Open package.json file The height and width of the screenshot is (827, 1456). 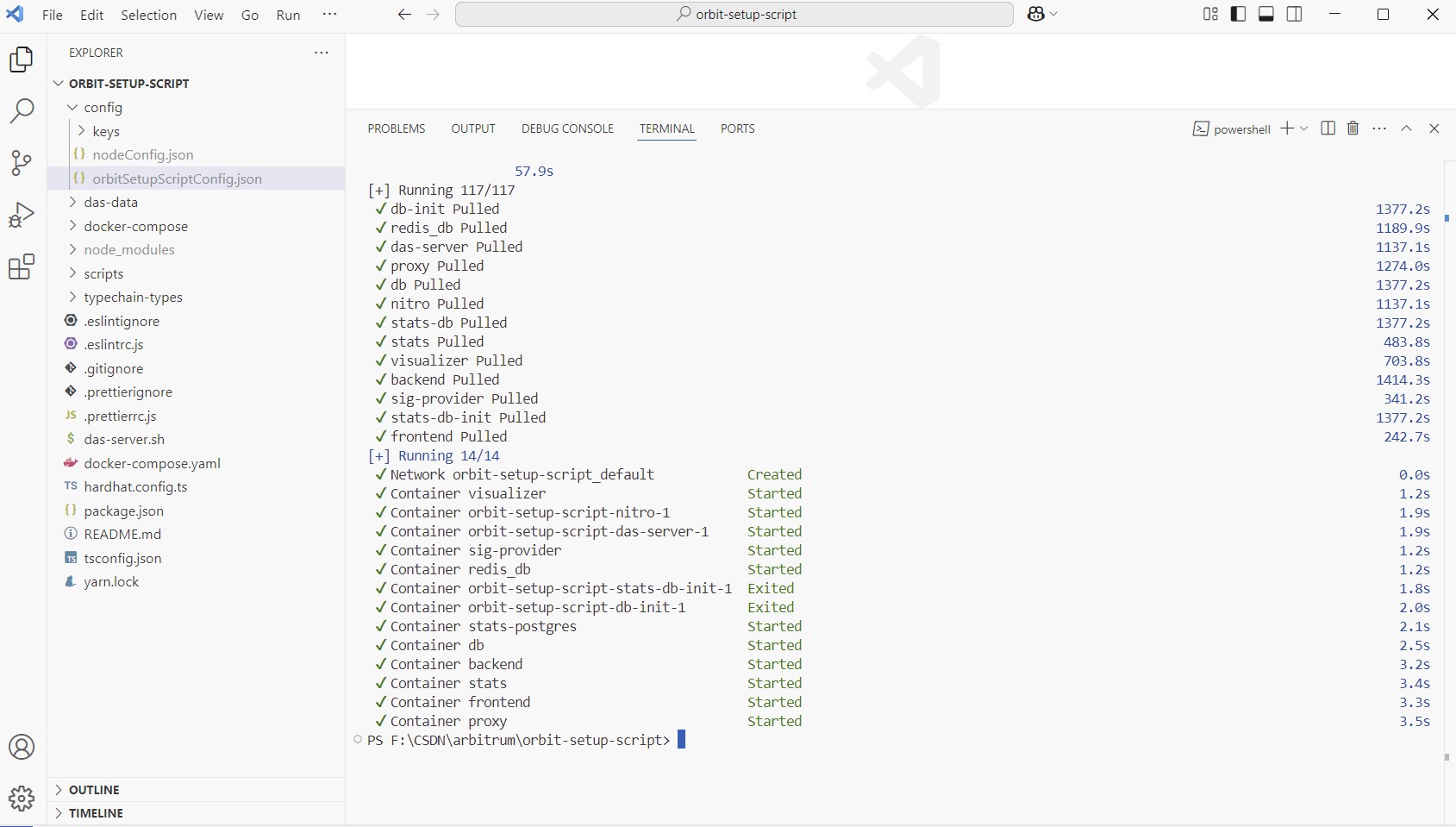point(197,511)
